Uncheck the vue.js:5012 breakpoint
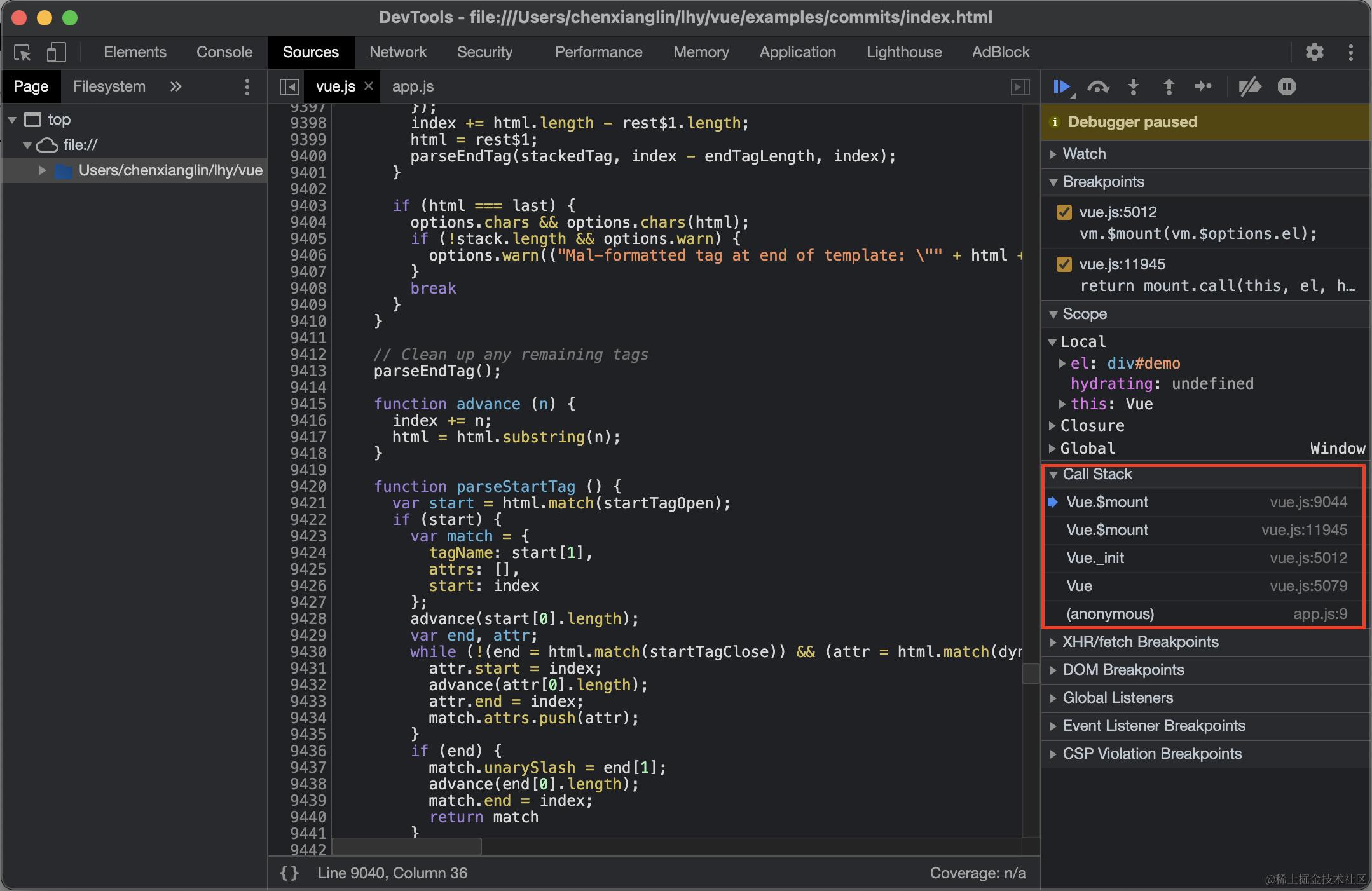 pyautogui.click(x=1064, y=212)
